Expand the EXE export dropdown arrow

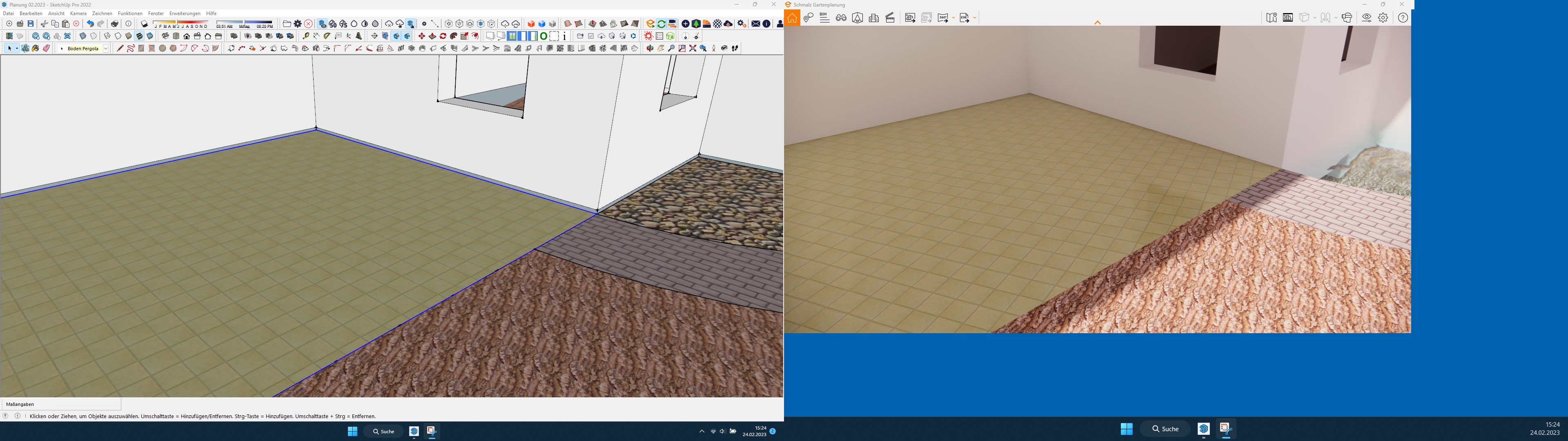(x=975, y=18)
